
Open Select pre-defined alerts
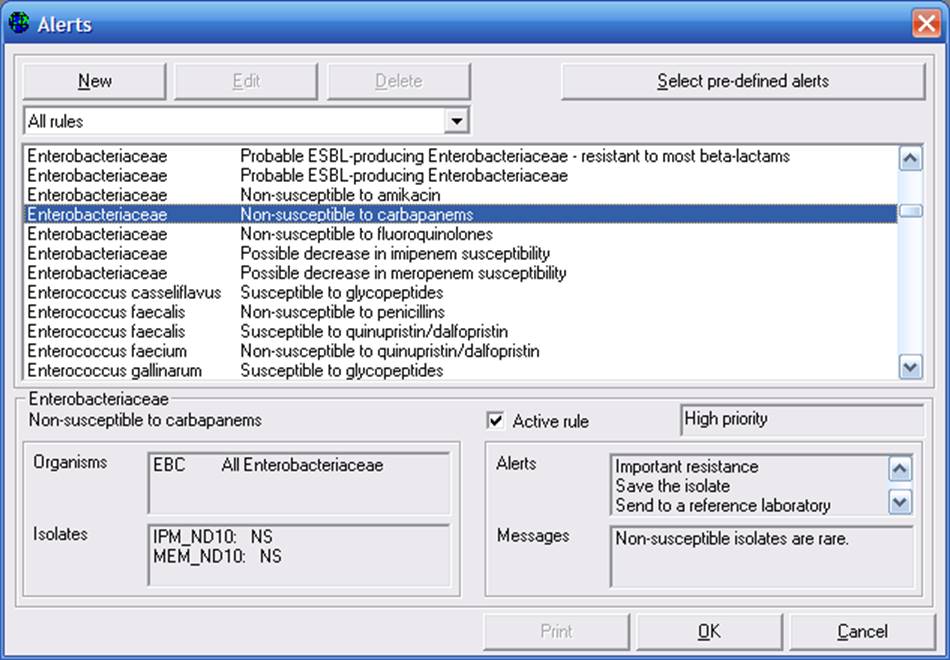click(742, 81)
